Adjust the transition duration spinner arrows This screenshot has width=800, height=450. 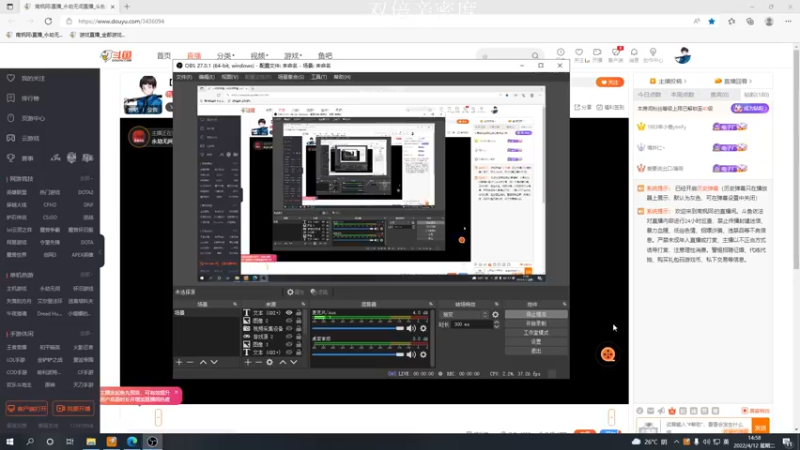(x=496, y=324)
